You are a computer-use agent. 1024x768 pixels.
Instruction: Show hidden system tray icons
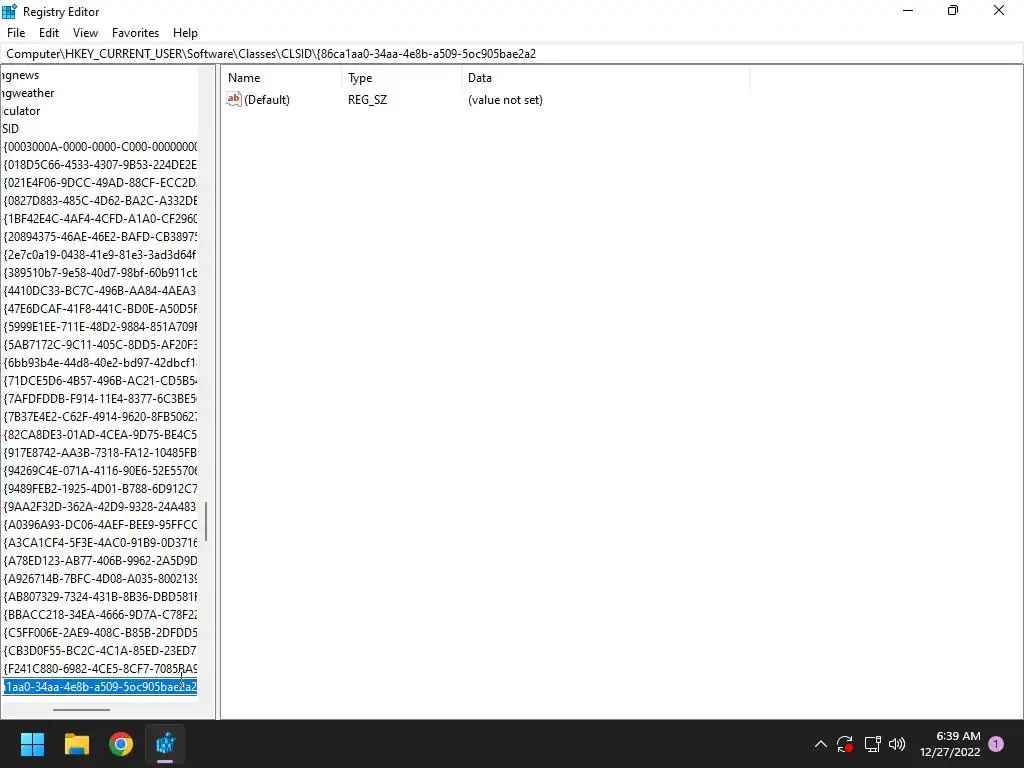pyautogui.click(x=821, y=744)
